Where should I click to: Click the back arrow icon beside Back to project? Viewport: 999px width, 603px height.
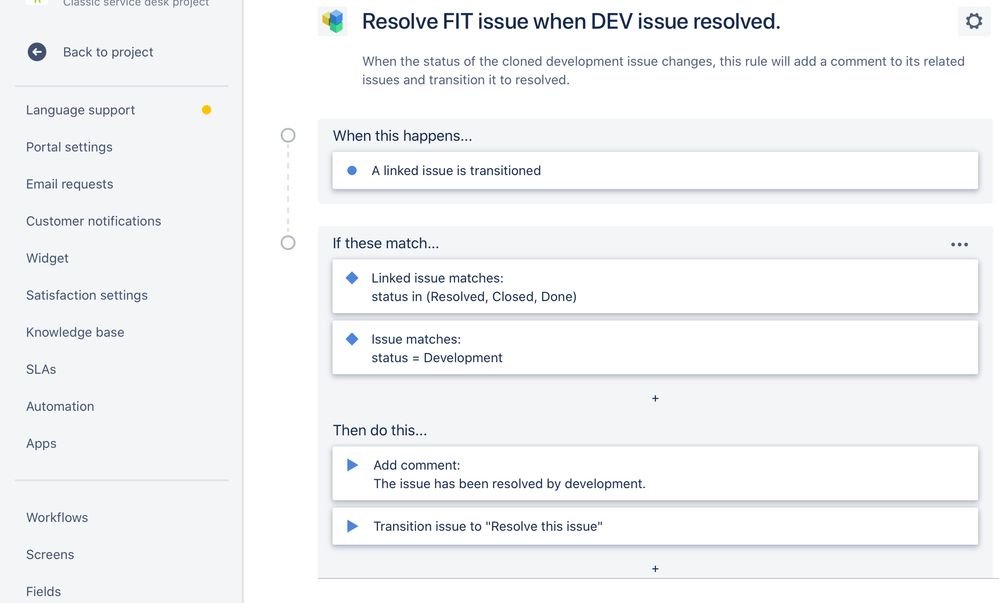[x=37, y=52]
